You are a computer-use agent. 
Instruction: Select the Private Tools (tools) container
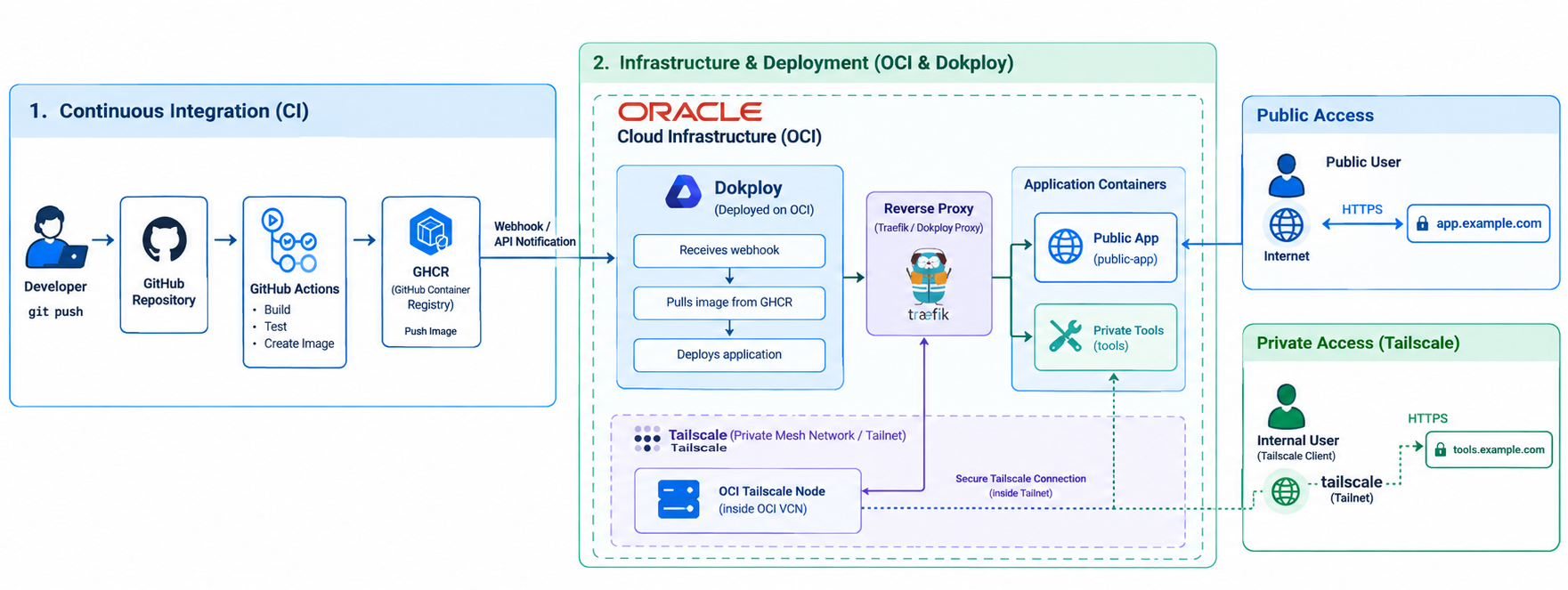[1105, 337]
